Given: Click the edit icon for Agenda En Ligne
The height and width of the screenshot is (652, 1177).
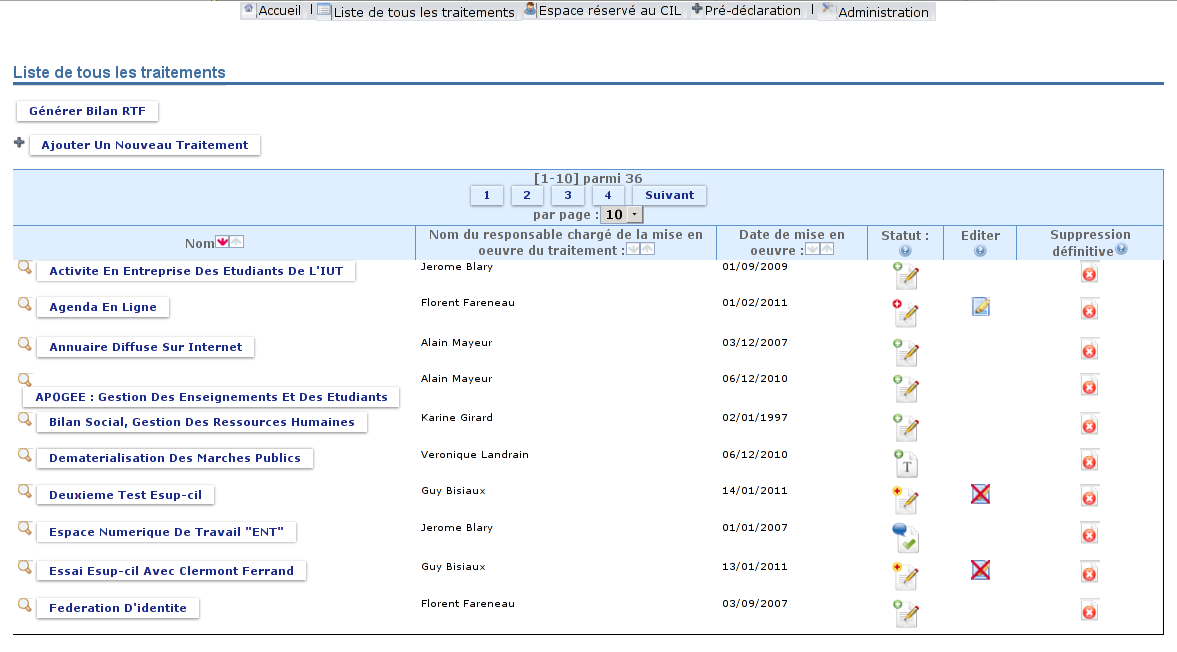Looking at the screenshot, I should point(981,307).
